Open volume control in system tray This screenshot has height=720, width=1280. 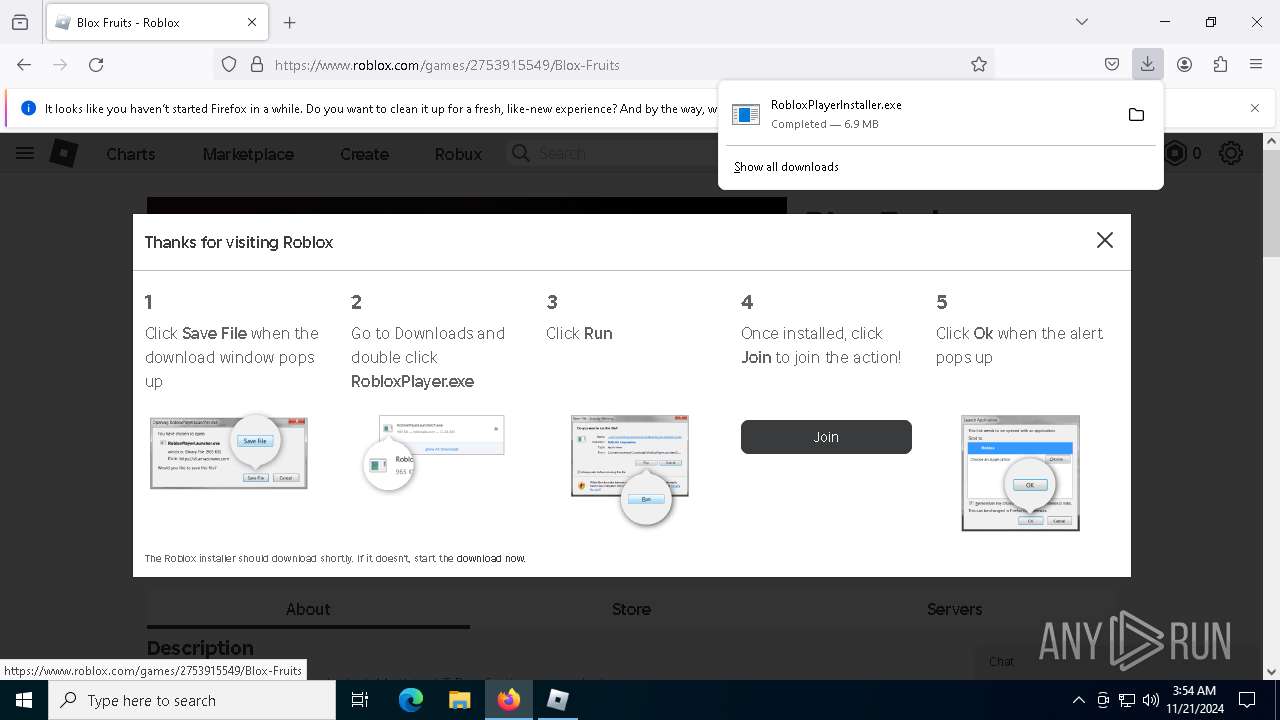point(1150,700)
